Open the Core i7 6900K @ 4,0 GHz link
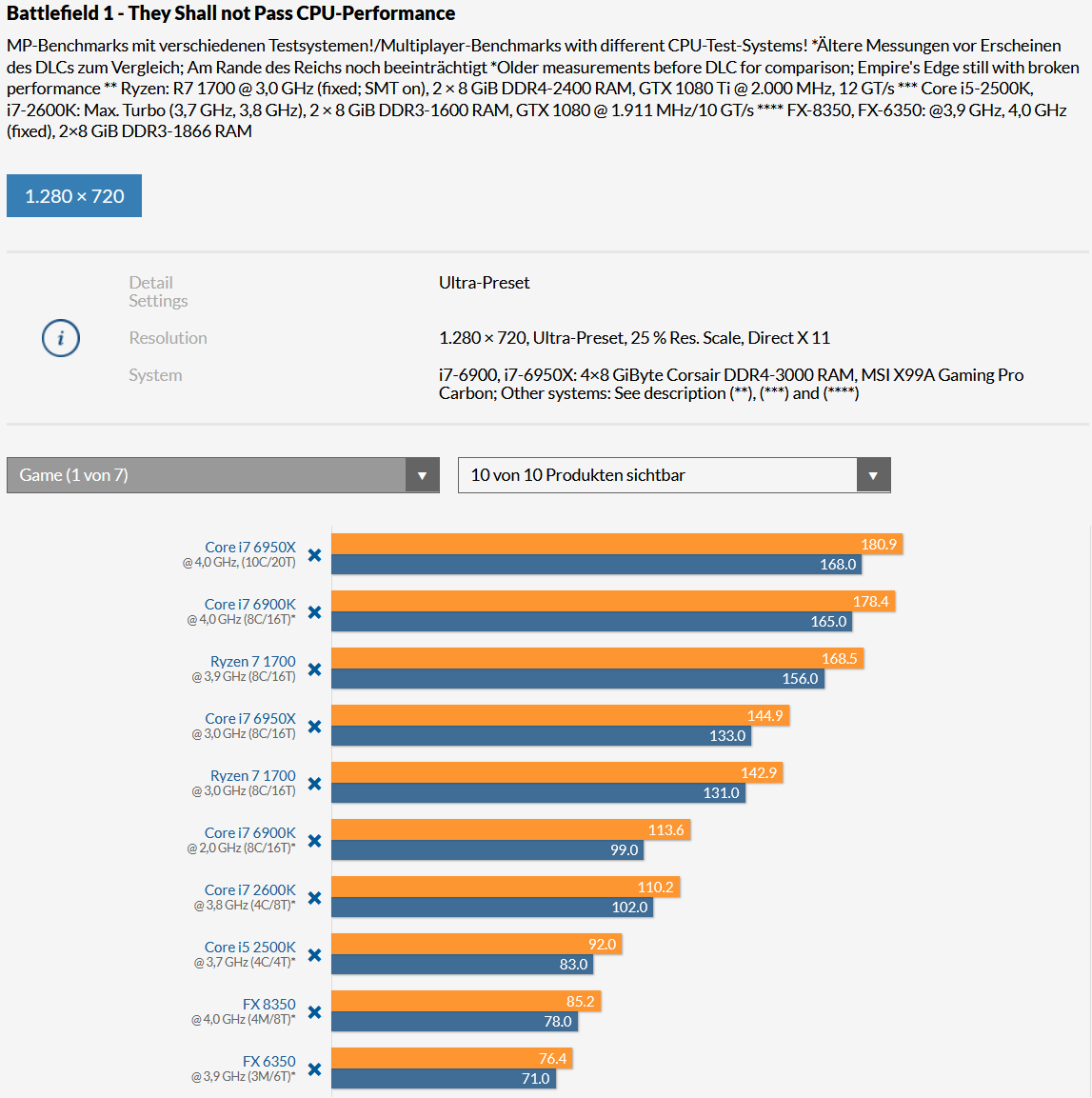 click(x=249, y=605)
